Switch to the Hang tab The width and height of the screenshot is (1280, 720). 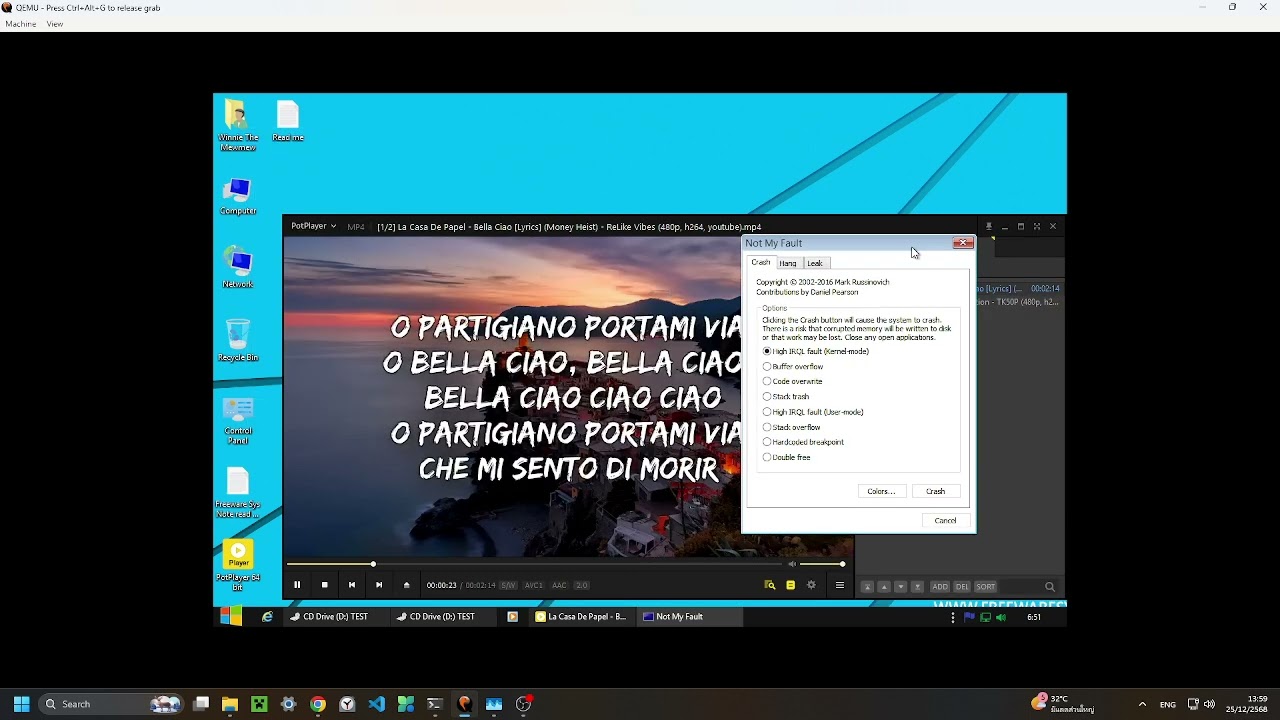pos(788,263)
